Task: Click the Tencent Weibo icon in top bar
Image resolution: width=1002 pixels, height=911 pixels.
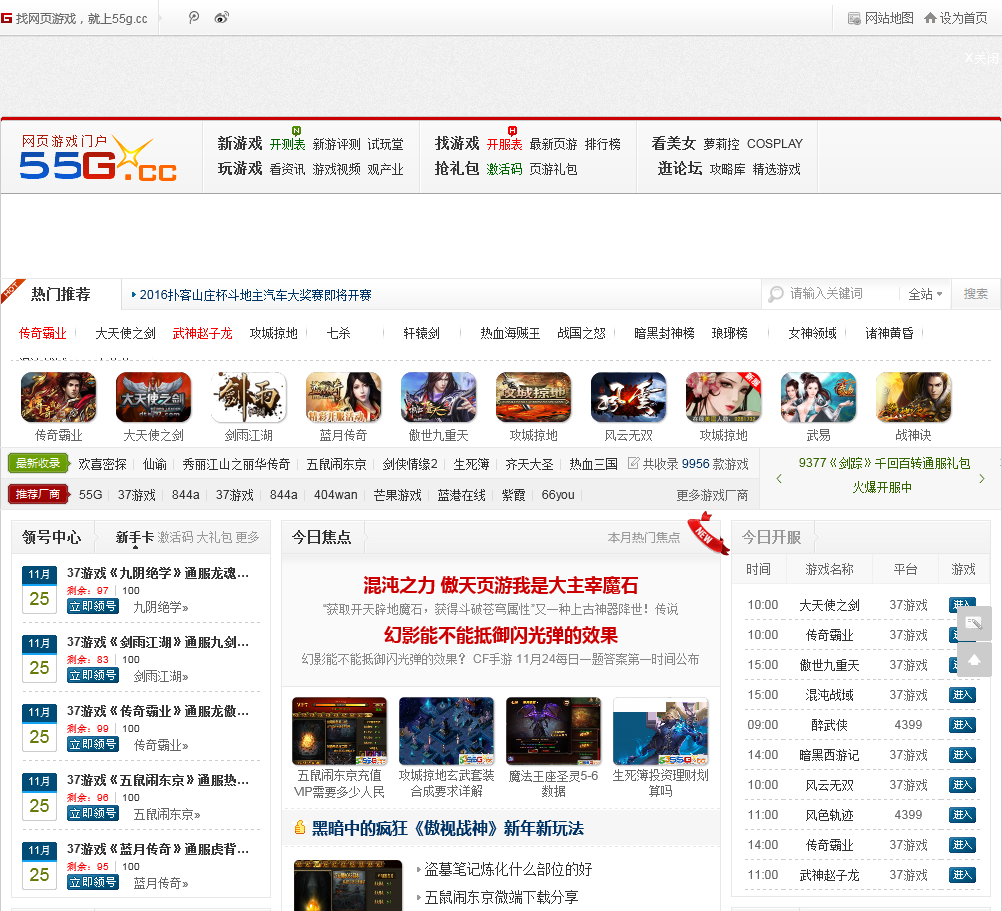Action: [x=194, y=18]
